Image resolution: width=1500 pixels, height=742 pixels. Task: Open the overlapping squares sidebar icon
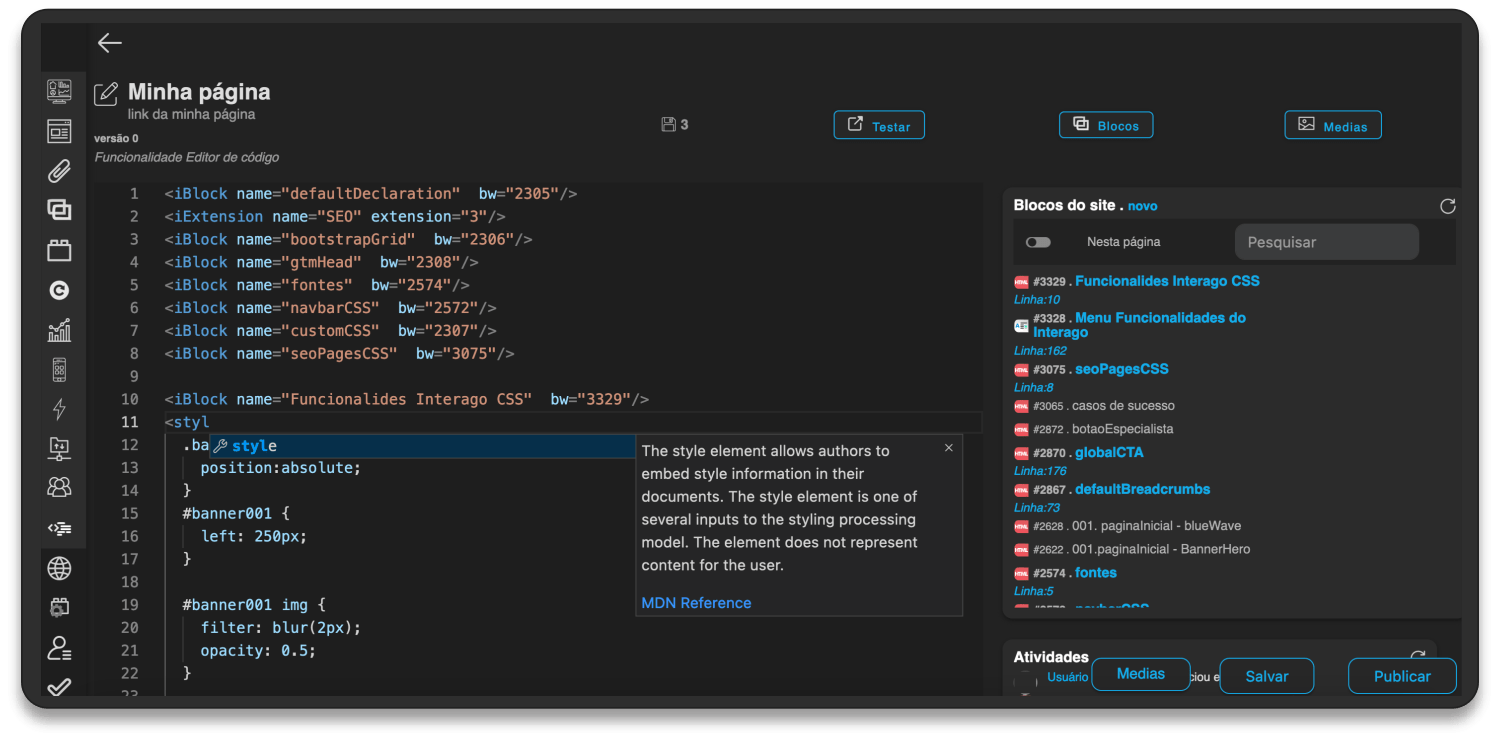click(59, 210)
